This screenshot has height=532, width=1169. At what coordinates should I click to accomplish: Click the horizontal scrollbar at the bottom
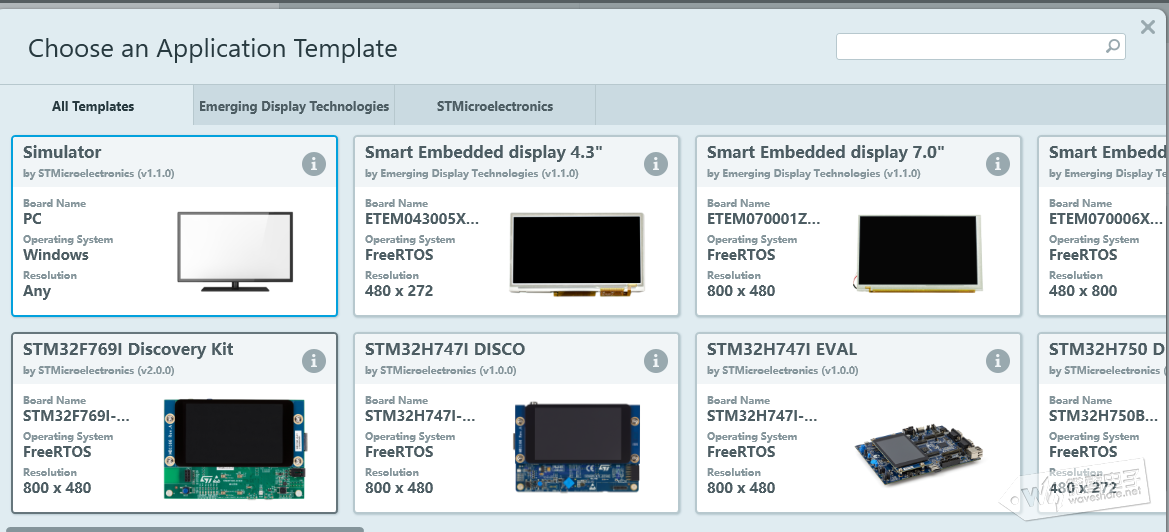pos(184,529)
